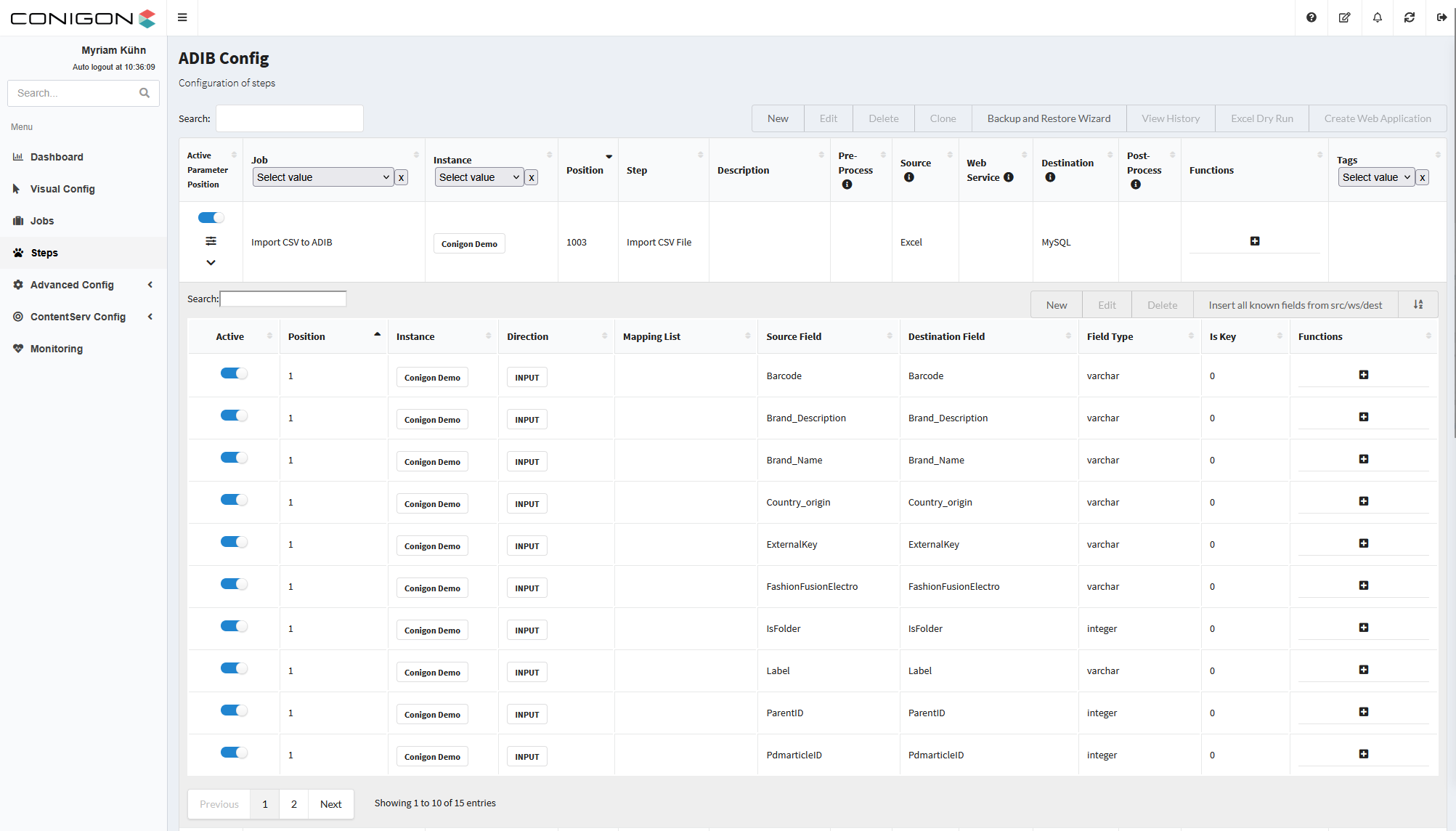Open the Job select value dropdown

(x=322, y=177)
